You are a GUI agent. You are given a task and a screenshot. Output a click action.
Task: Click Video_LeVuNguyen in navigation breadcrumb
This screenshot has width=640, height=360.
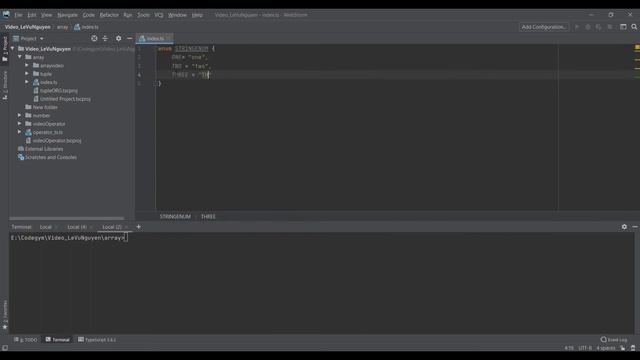[28, 27]
